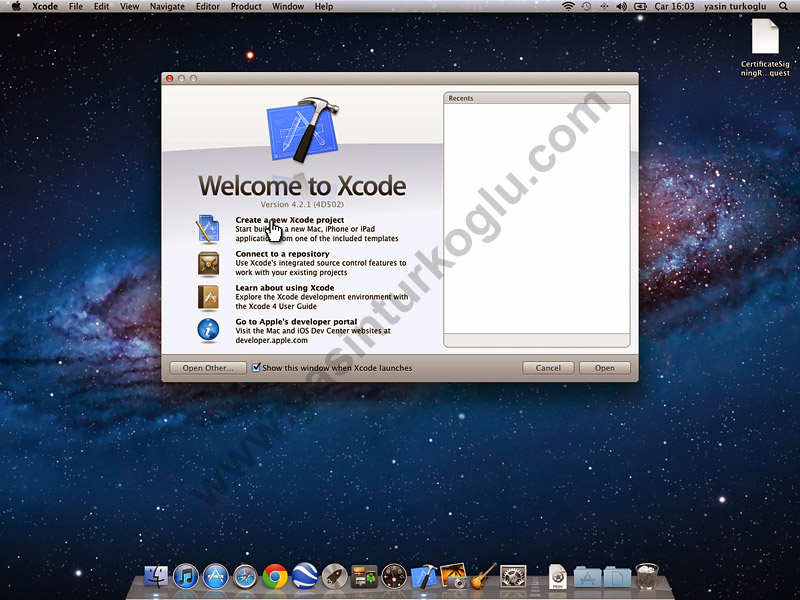Open the Editor menu

click(208, 6)
